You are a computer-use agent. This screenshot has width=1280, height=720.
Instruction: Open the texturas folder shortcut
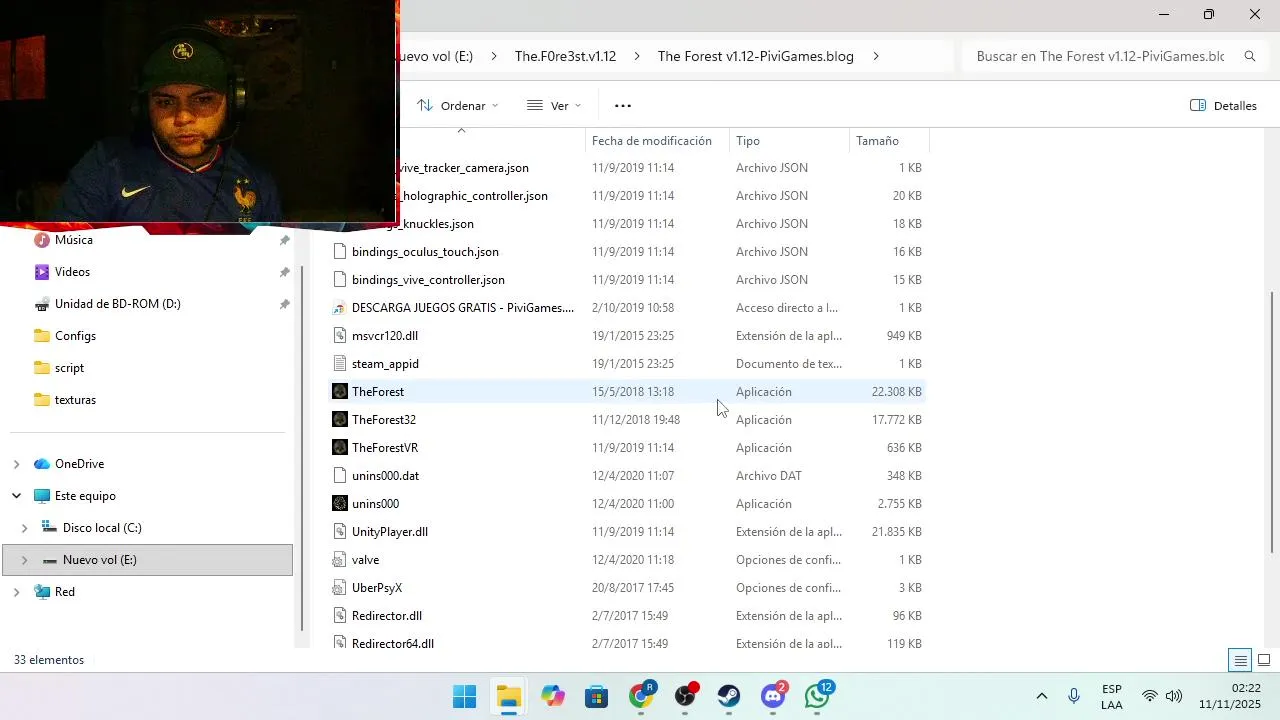tap(75, 400)
